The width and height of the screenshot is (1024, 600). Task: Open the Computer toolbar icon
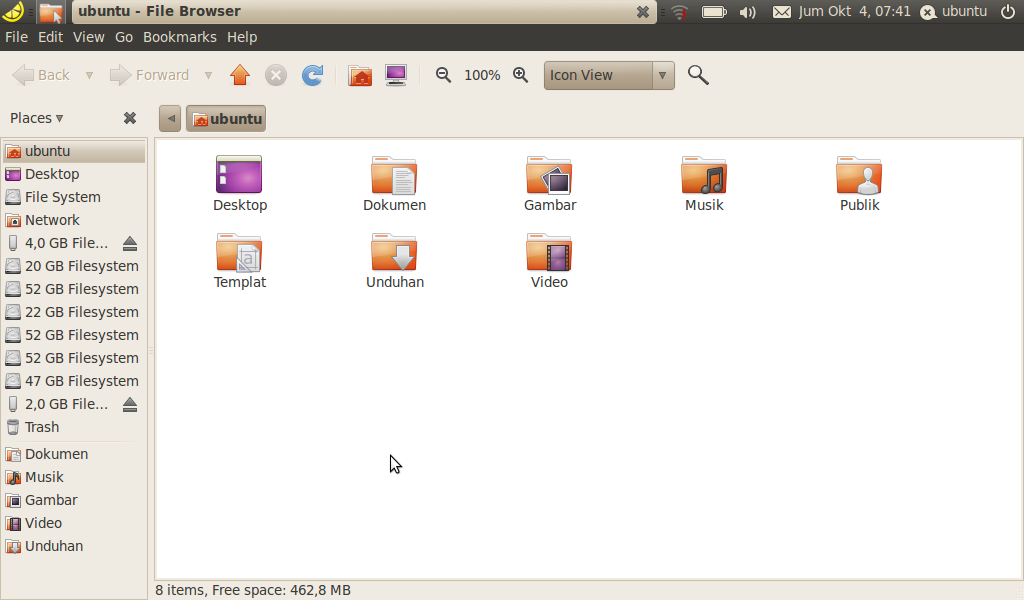pos(396,75)
